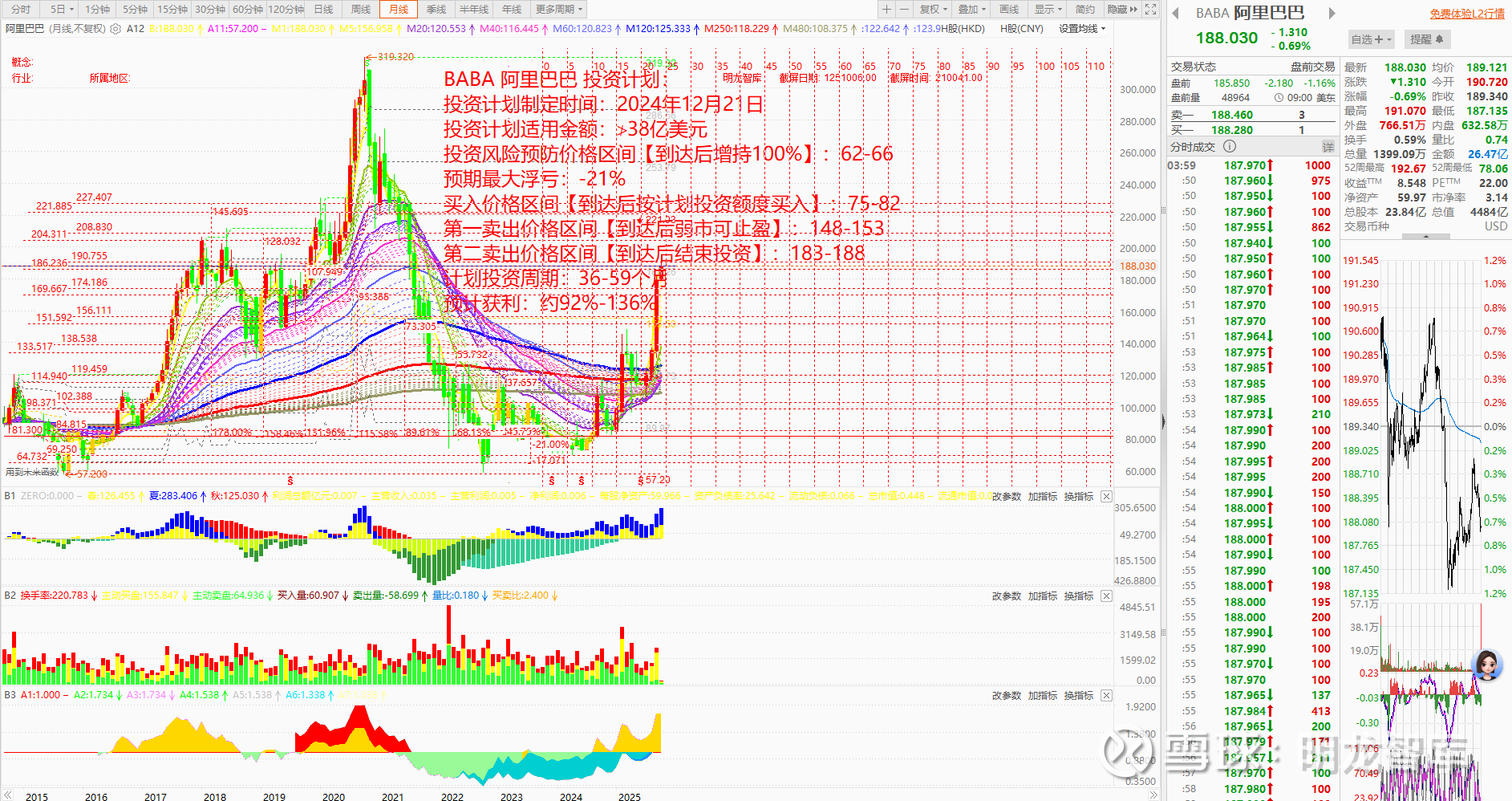Image resolution: width=1512 pixels, height=801 pixels.
Task: Open trade details with the 详 icon
Action: coord(1328,146)
